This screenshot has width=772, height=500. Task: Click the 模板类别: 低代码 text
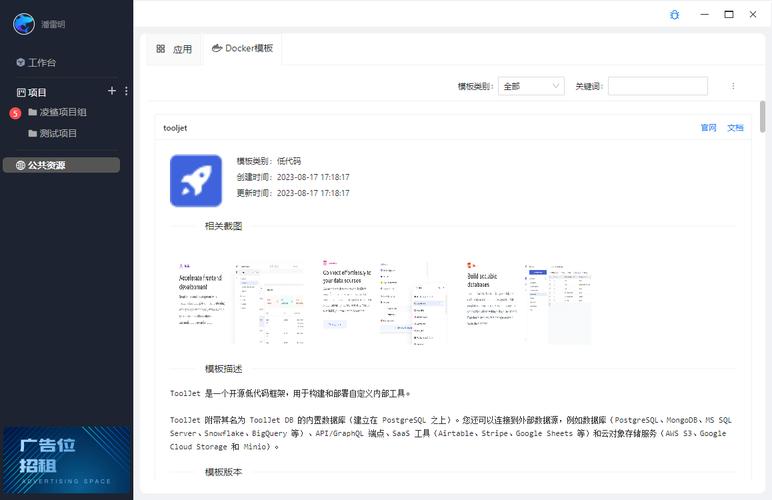(x=268, y=161)
